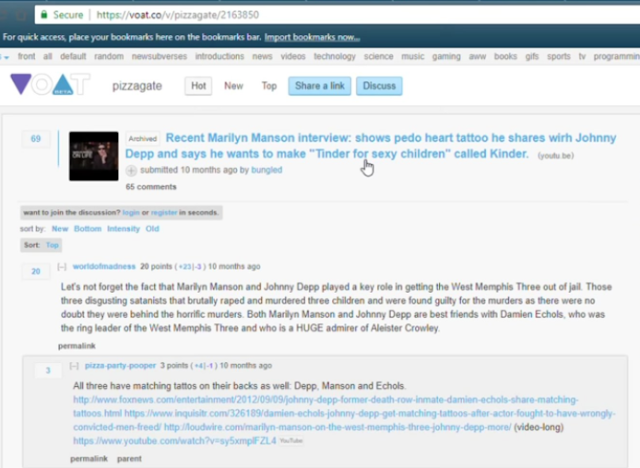Open the pizzagate subverse name
640x468 pixels.
point(137,86)
